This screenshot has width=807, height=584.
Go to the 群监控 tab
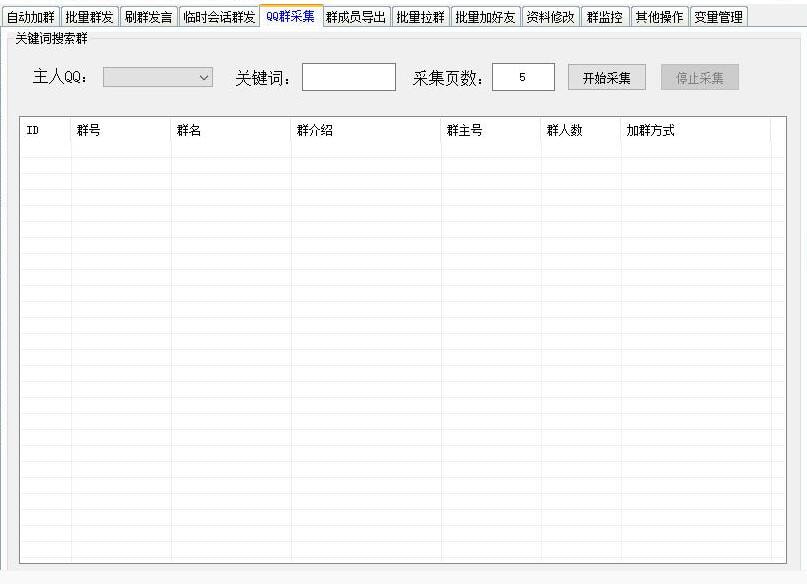[605, 17]
